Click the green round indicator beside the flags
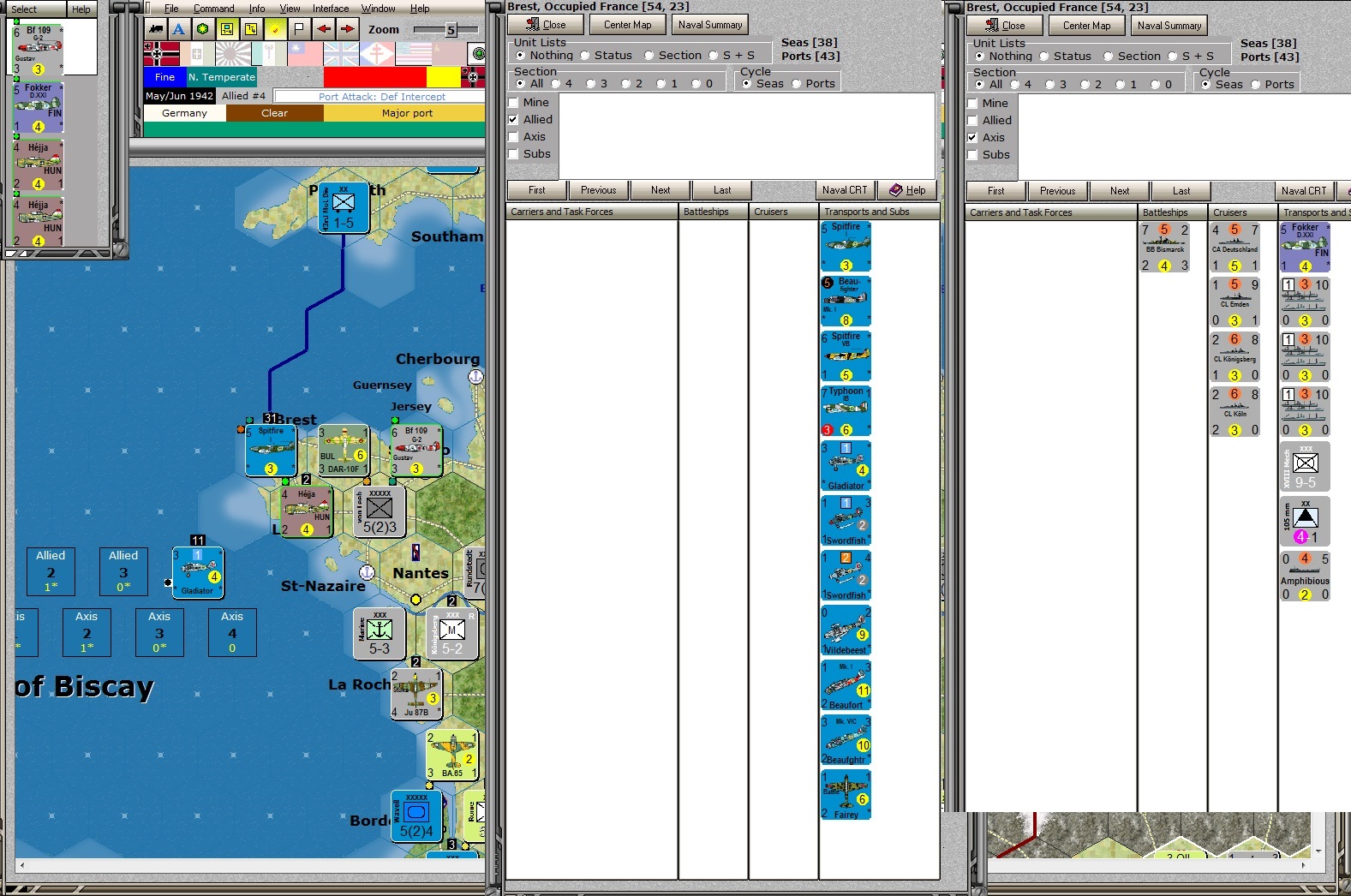This screenshot has width=1351, height=896. pyautogui.click(x=478, y=54)
